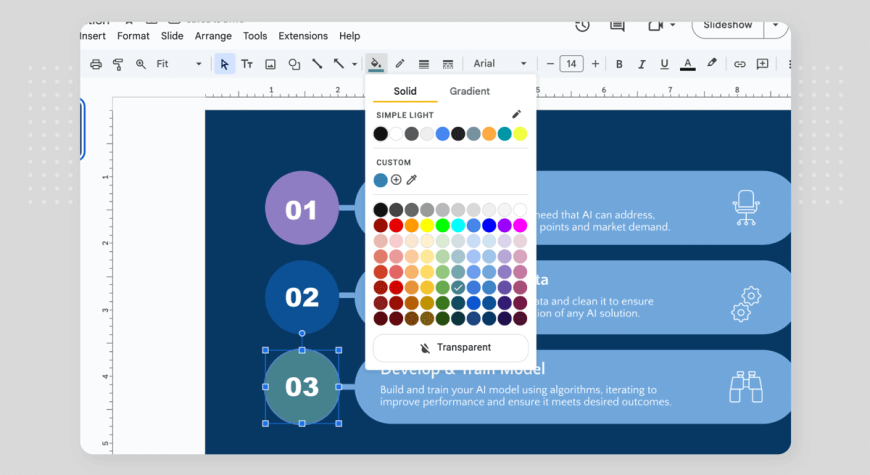870x475 pixels.
Task: Click the gears icon on the slide
Action: (746, 304)
